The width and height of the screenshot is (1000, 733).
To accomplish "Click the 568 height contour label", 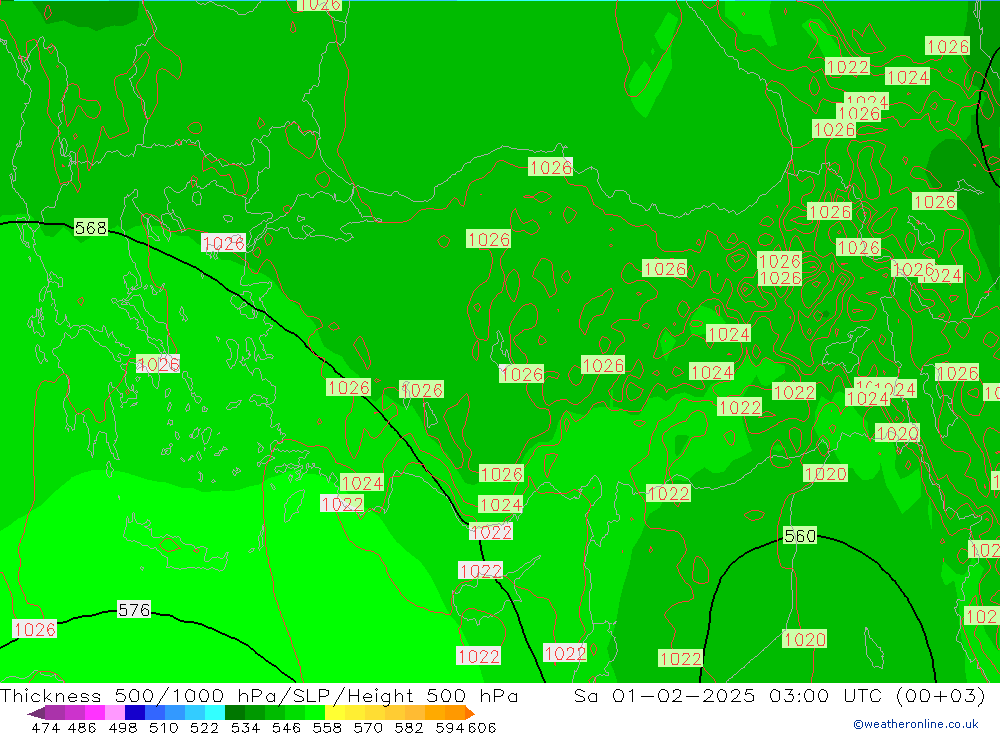I will 91,227.
